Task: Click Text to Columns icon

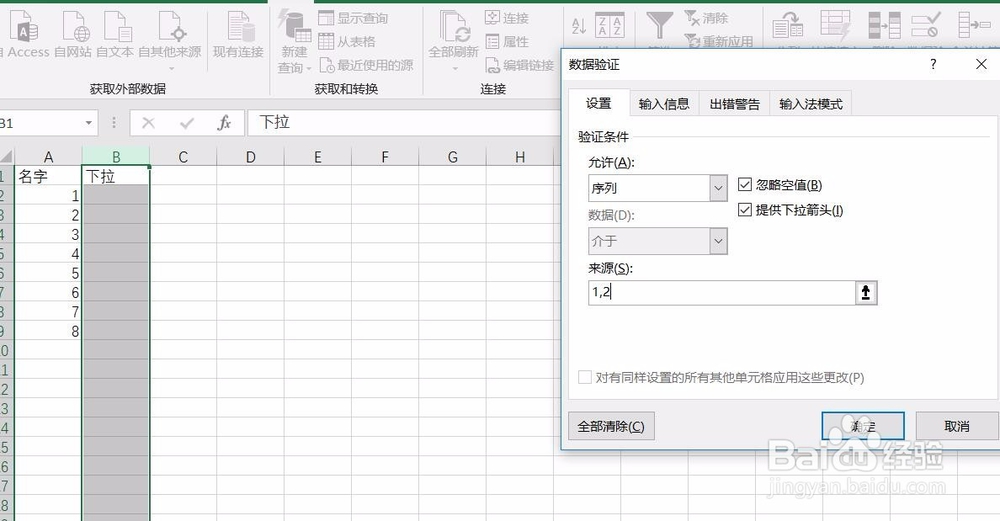Action: [788, 27]
